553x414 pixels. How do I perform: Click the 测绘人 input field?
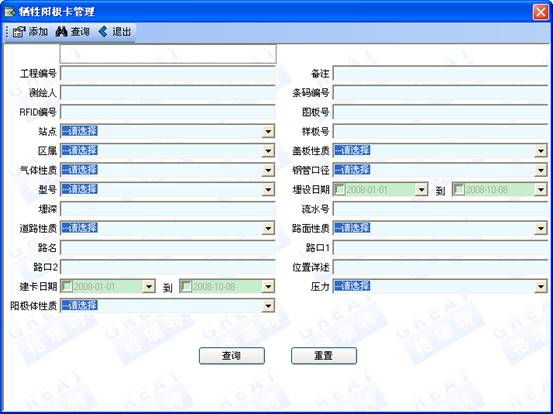point(168,93)
